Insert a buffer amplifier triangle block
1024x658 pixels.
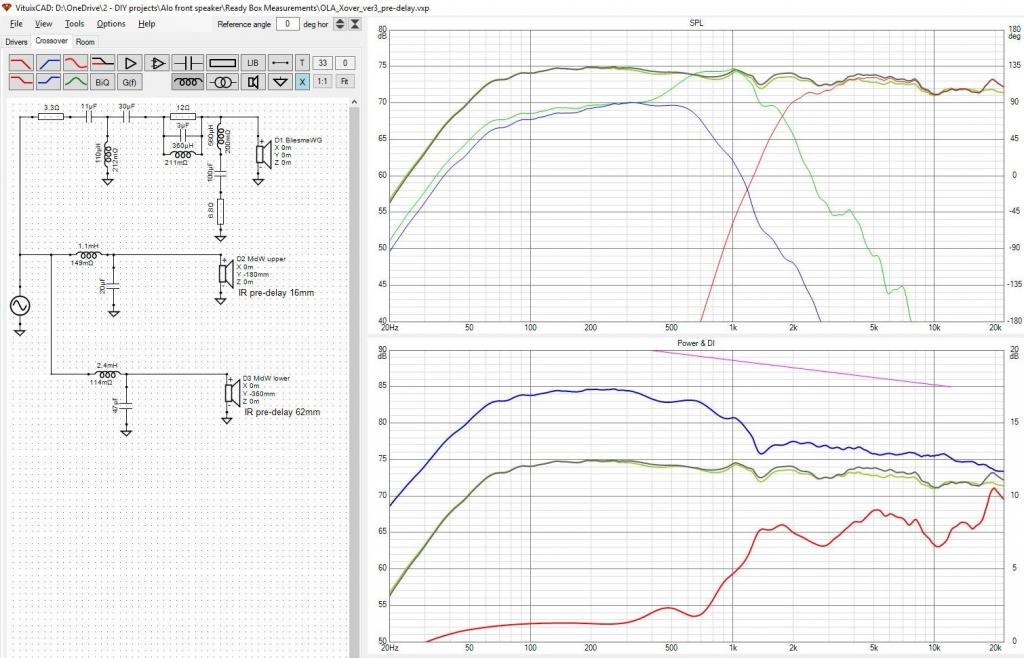130,63
